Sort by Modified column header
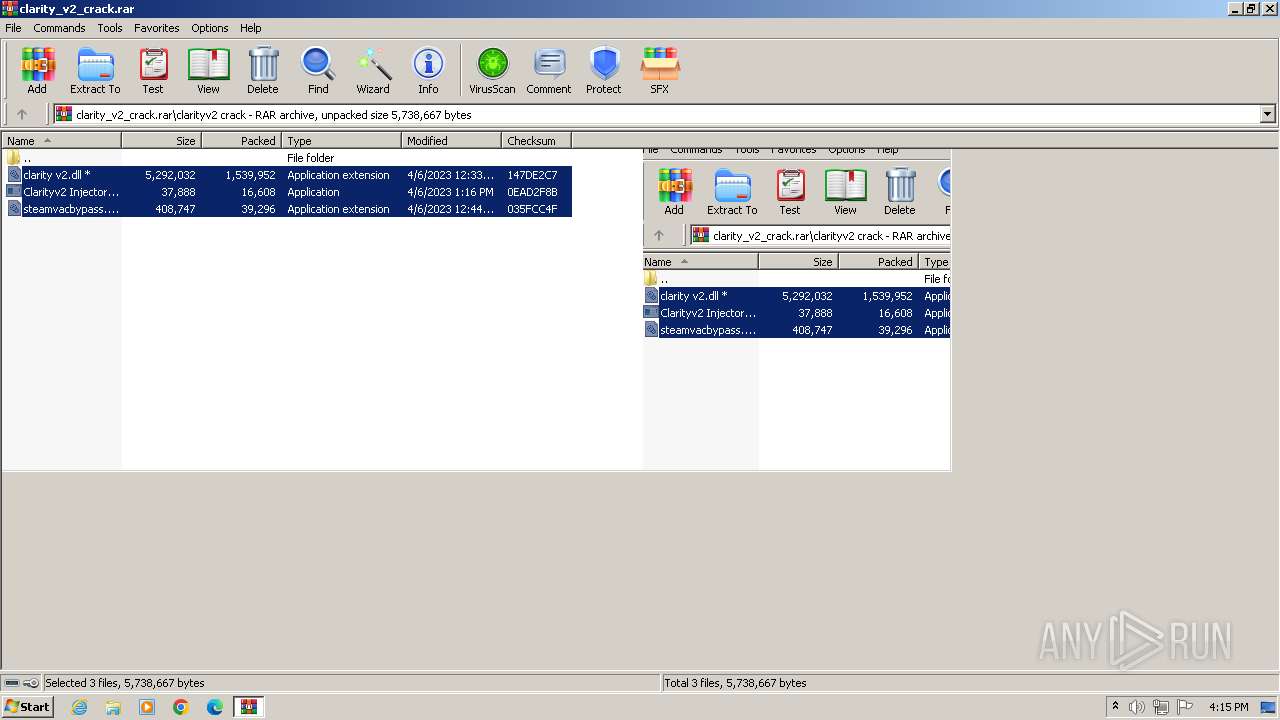Screen dimensions: 1280x720 (x=451, y=141)
